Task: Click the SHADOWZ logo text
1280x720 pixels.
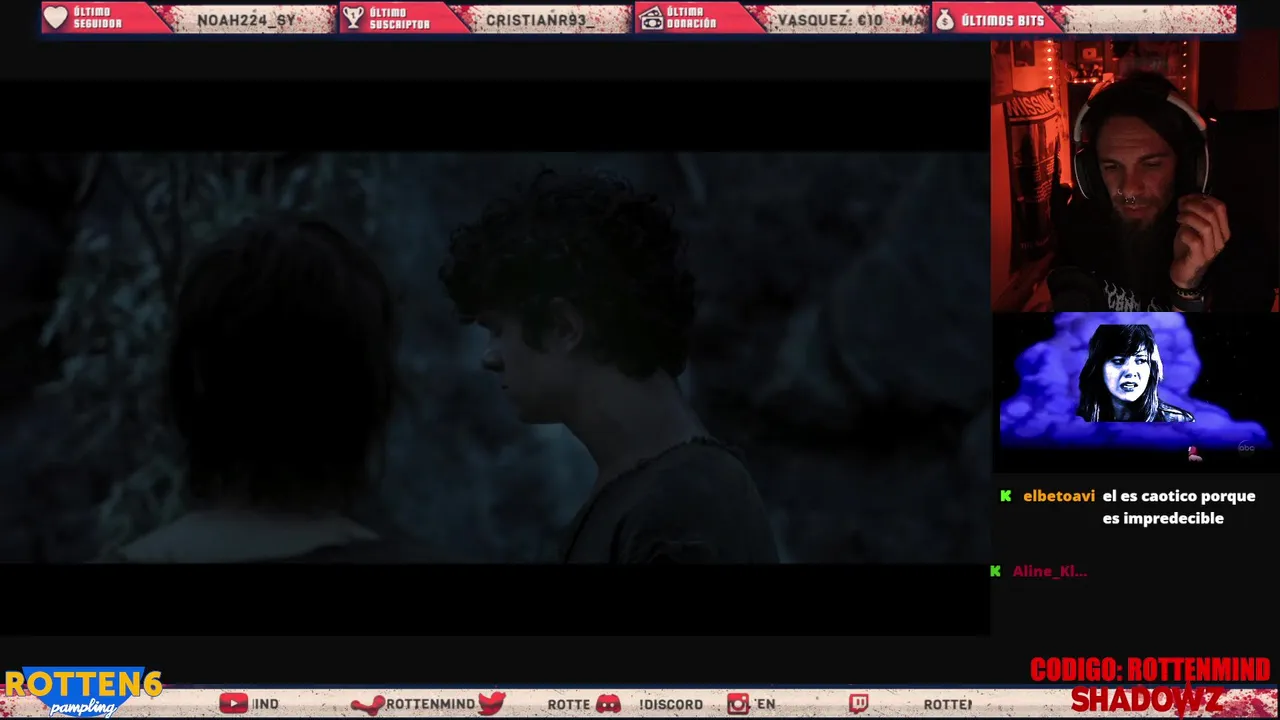Action: (1147, 699)
